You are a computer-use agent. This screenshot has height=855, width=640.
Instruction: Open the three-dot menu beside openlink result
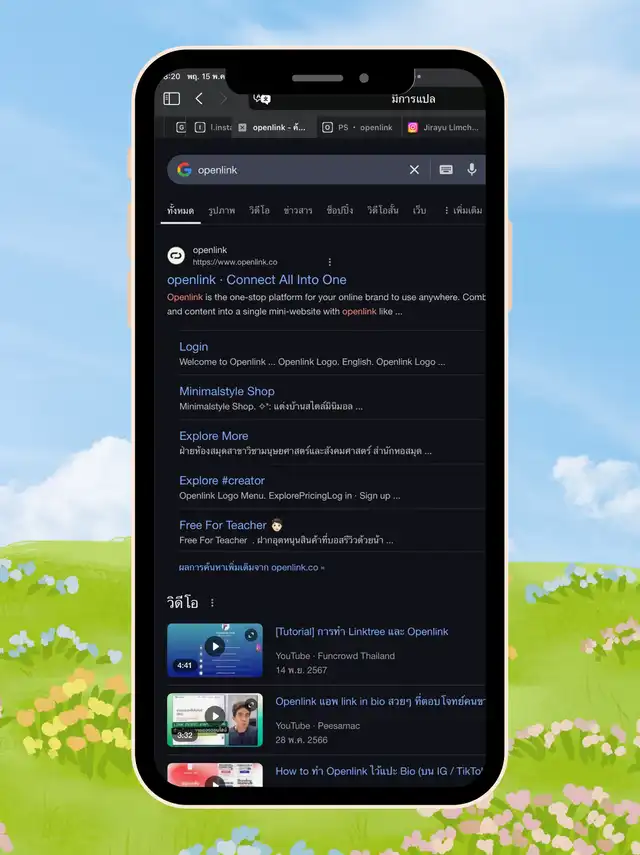click(329, 262)
